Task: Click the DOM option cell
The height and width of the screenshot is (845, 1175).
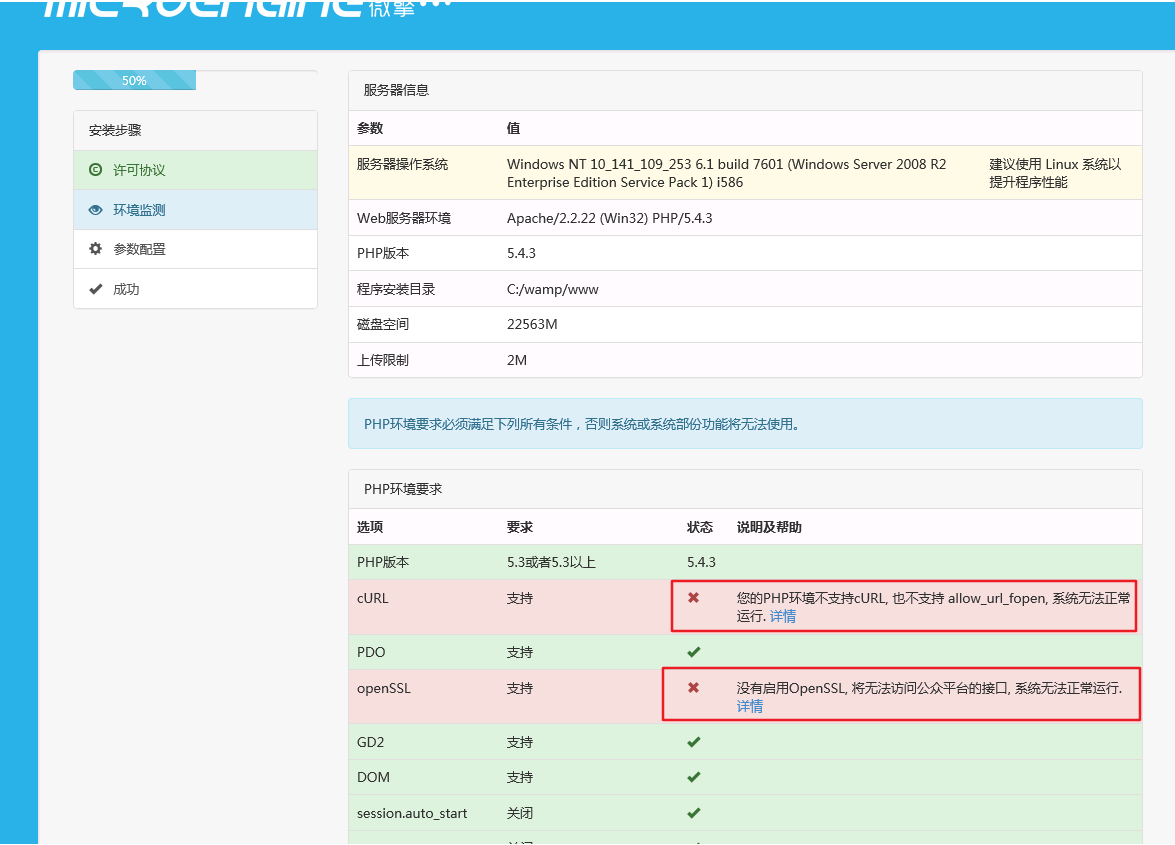Action: (x=373, y=777)
